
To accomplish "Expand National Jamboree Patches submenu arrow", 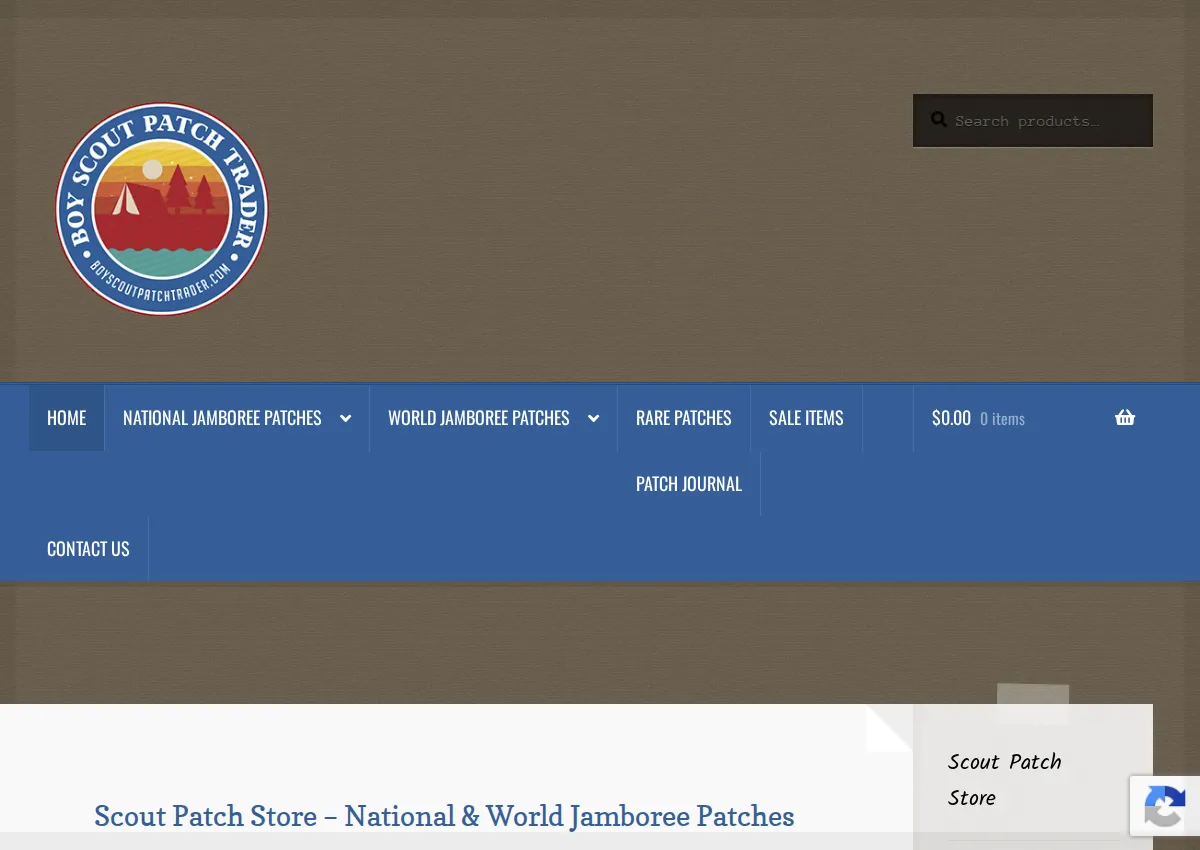I will click(345, 418).
